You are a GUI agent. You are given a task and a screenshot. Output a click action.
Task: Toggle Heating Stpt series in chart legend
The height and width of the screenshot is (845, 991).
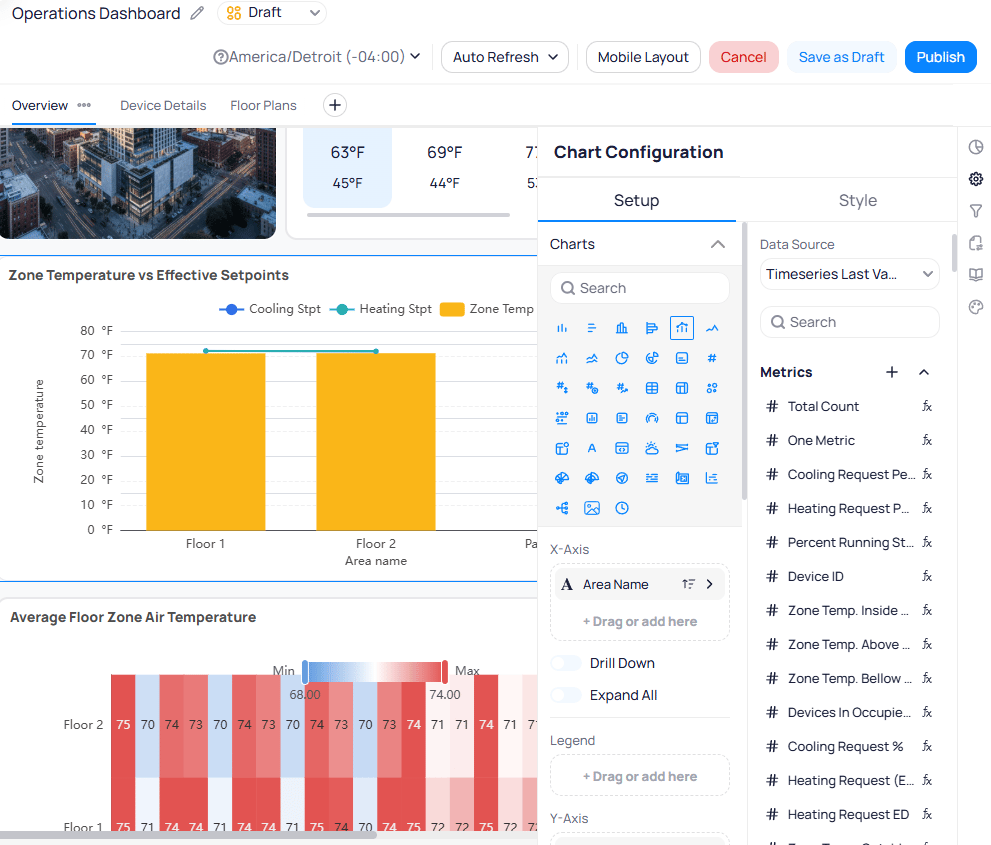pos(380,309)
